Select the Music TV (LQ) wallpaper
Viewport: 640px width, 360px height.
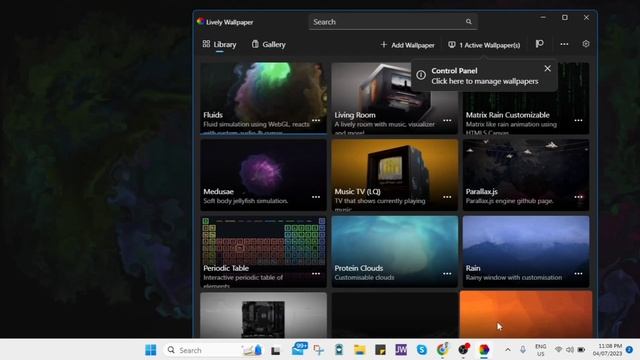pos(395,175)
